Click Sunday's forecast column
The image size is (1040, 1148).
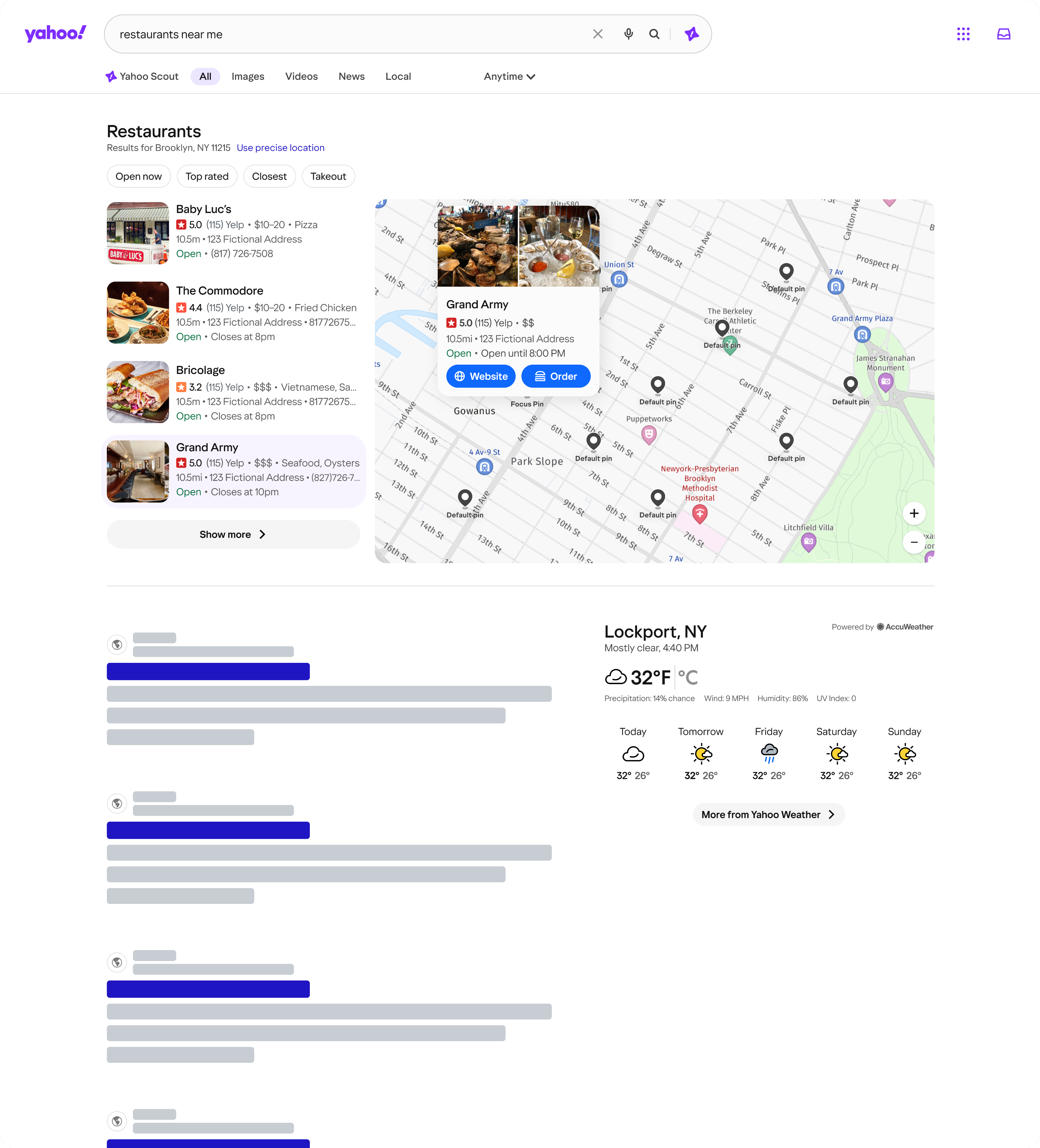click(x=905, y=753)
